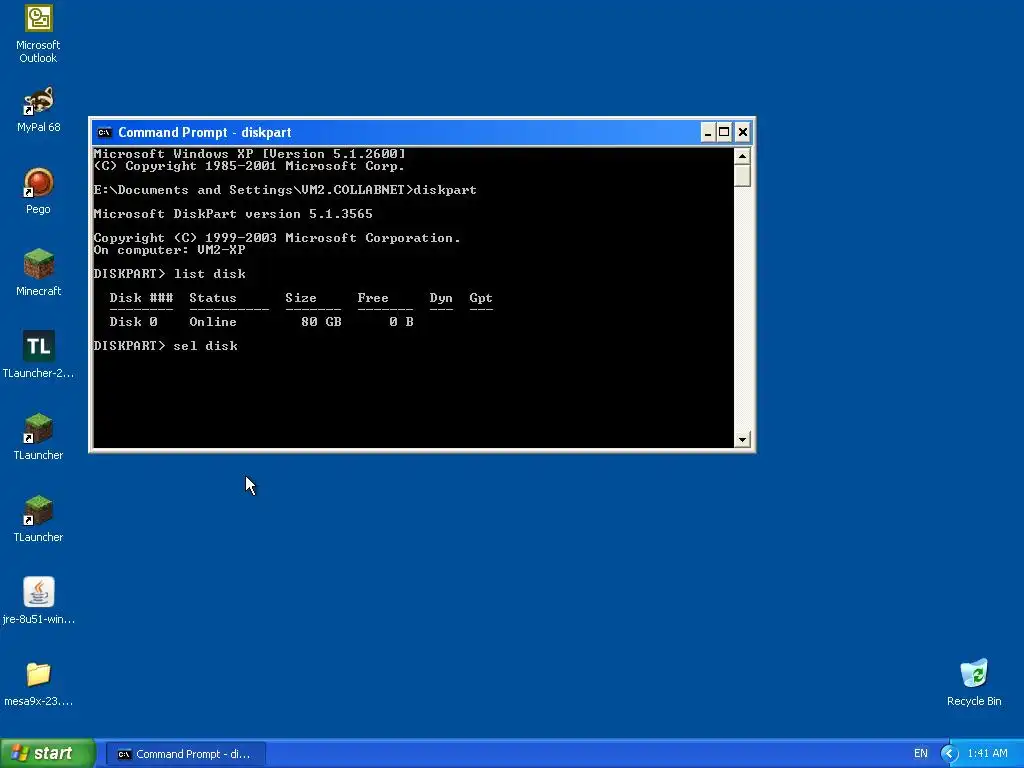
Task: Open the Microsoft Outlook desktop icon
Action: point(39,33)
